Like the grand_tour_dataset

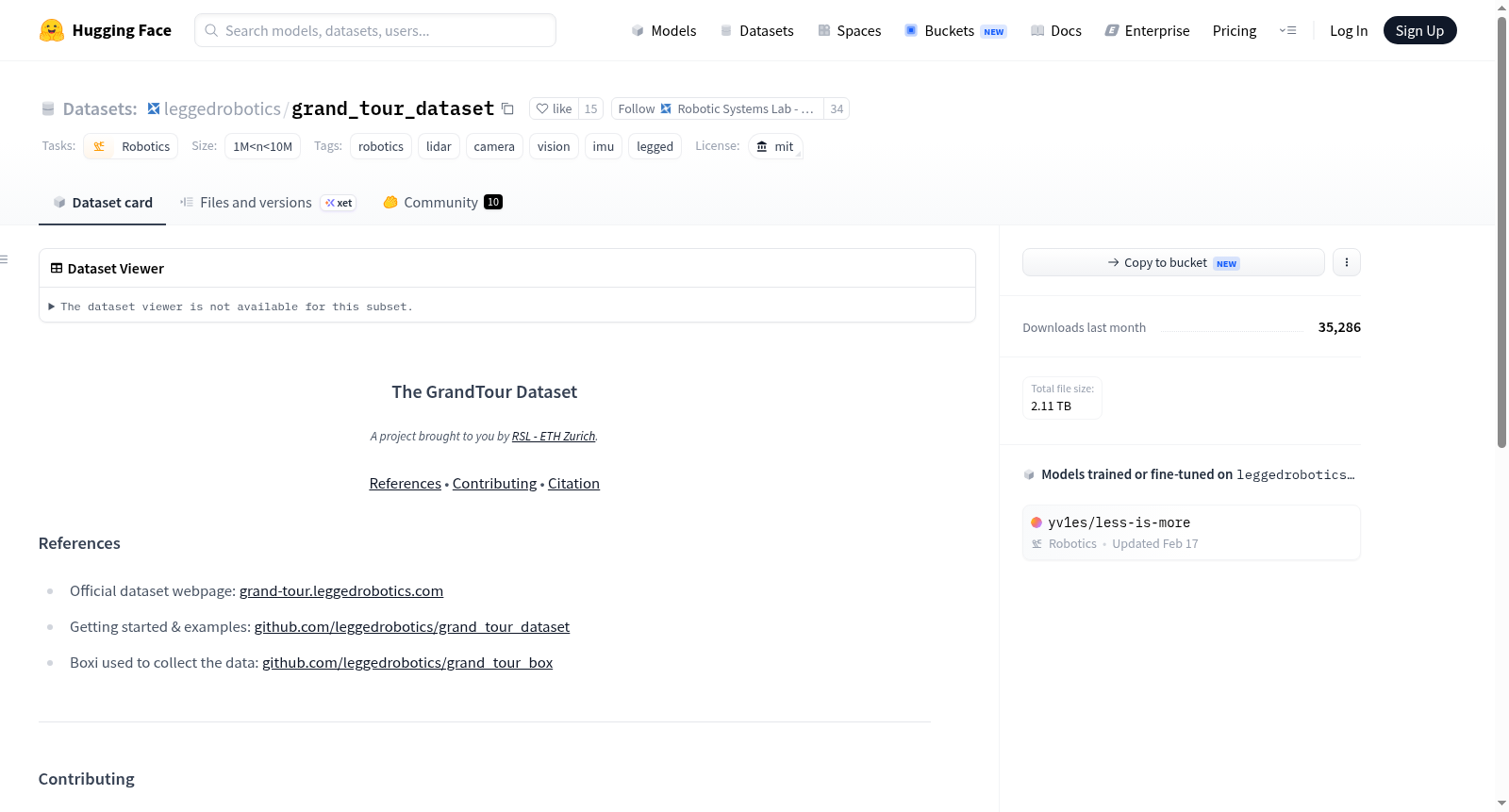point(555,108)
